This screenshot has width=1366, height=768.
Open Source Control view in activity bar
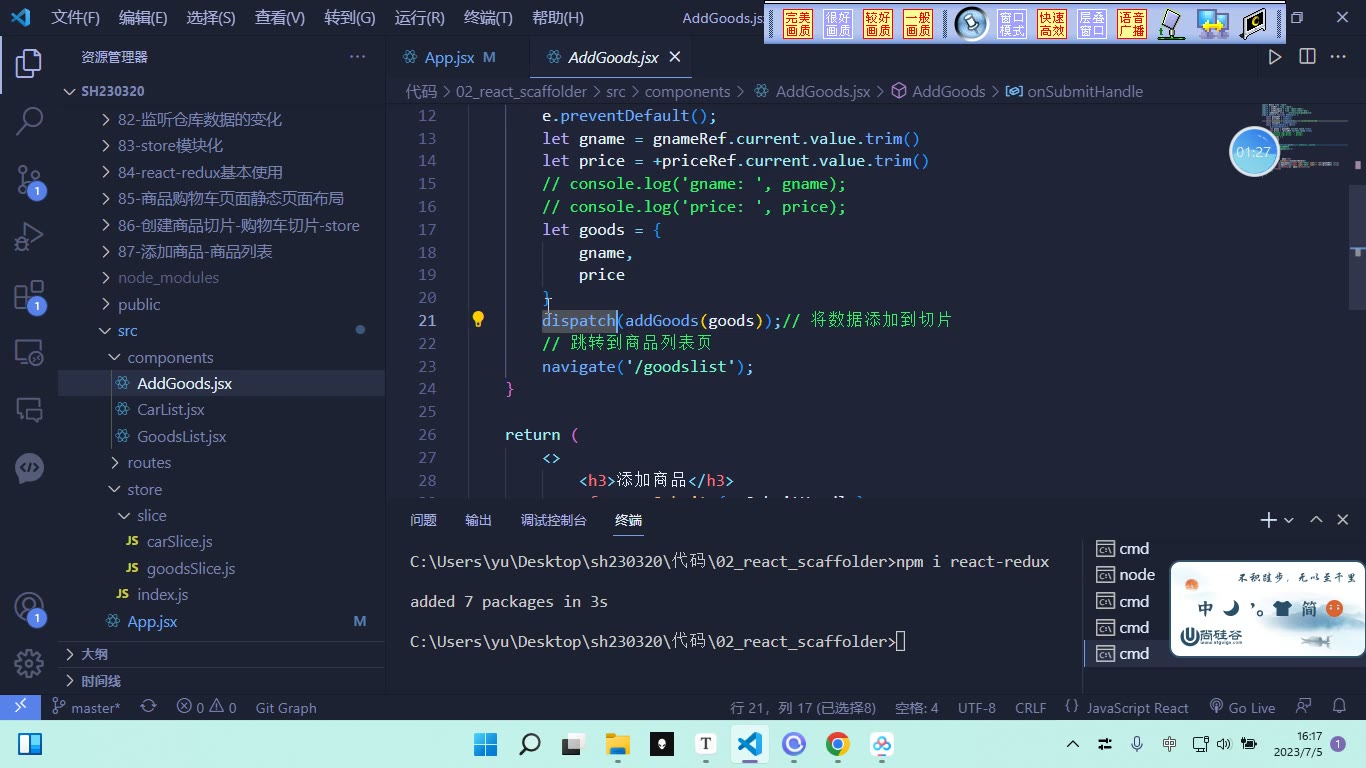(29, 180)
